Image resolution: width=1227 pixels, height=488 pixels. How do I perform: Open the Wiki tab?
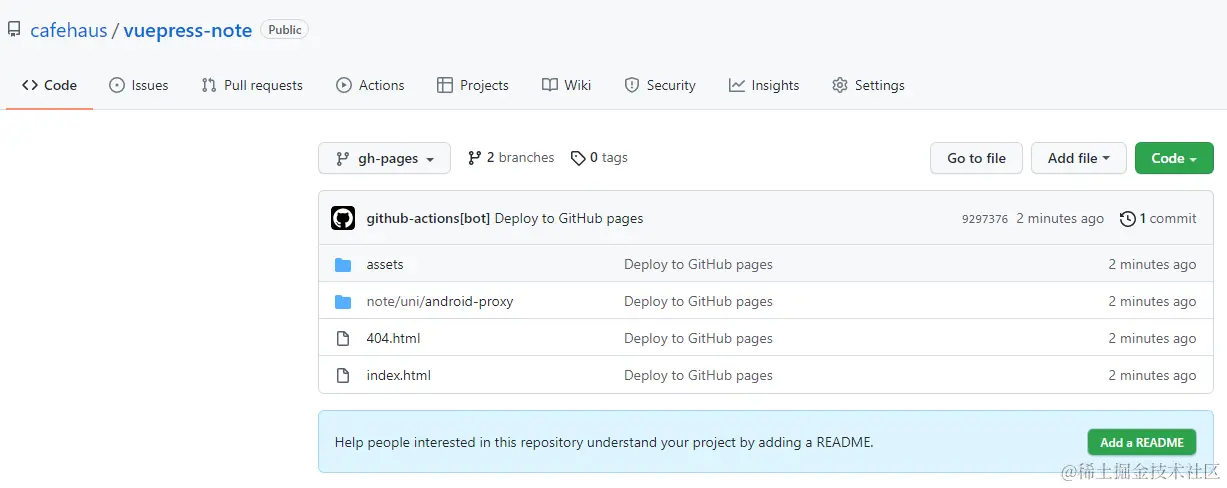566,85
